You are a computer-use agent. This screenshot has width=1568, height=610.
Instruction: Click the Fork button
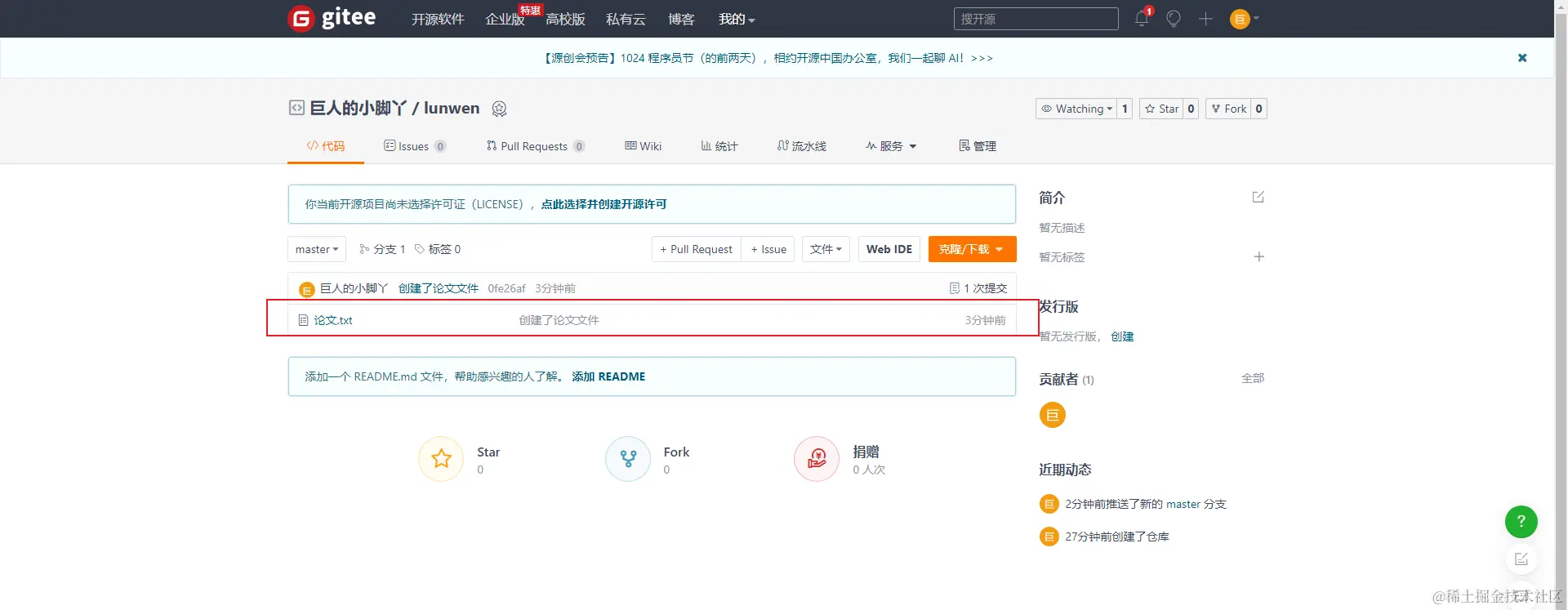(1228, 109)
